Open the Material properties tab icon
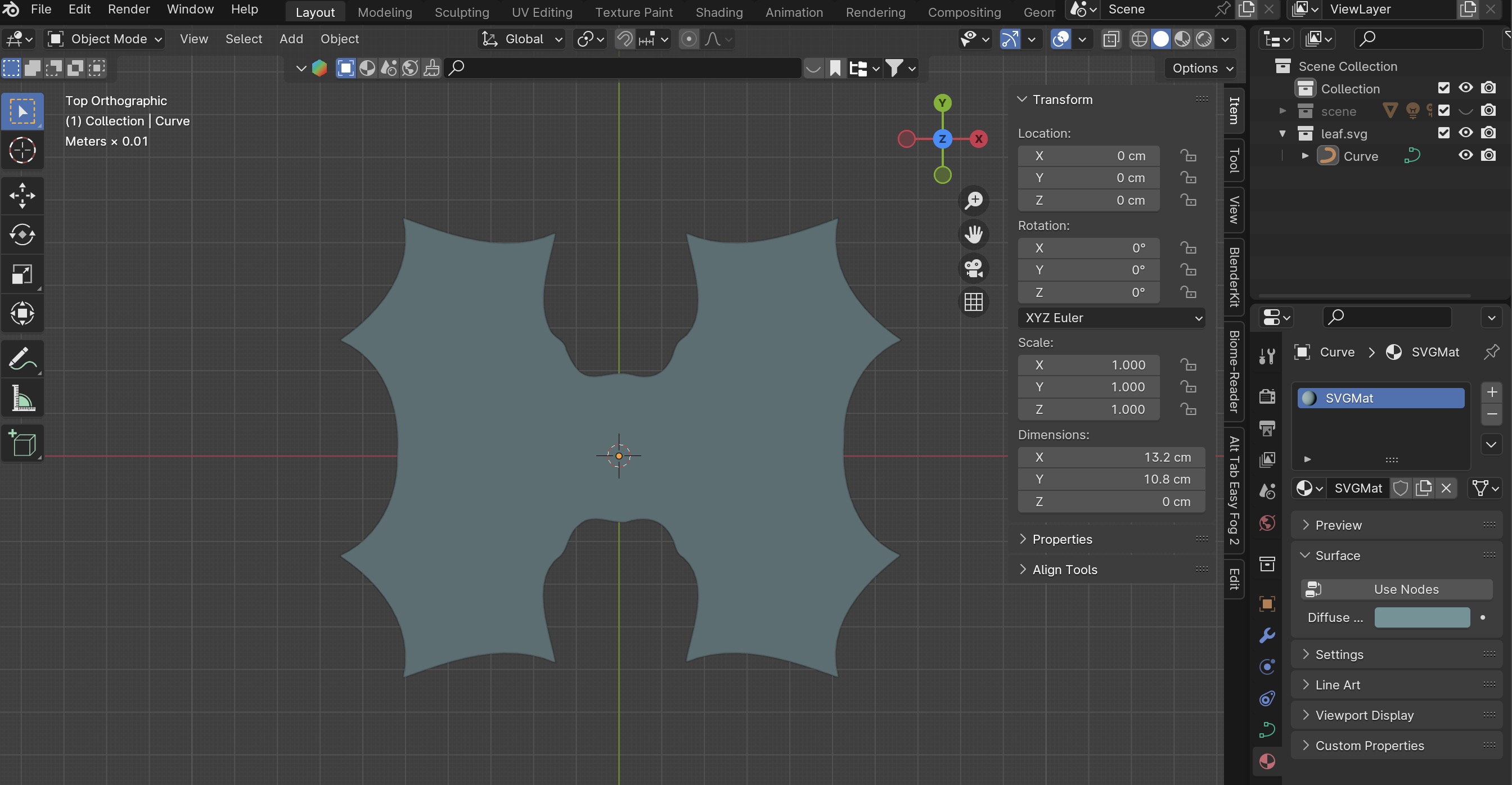 pyautogui.click(x=1267, y=761)
